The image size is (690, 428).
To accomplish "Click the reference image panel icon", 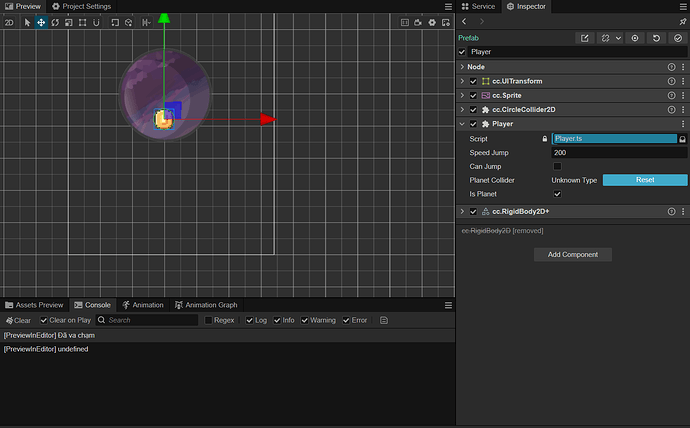I will [x=405, y=22].
